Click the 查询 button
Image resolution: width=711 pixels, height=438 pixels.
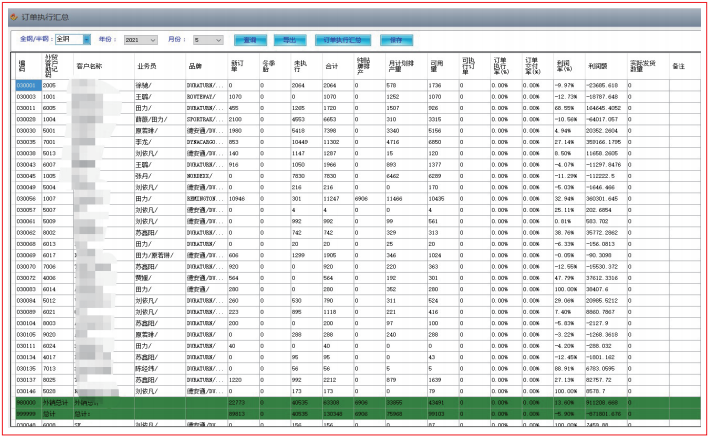[250, 39]
